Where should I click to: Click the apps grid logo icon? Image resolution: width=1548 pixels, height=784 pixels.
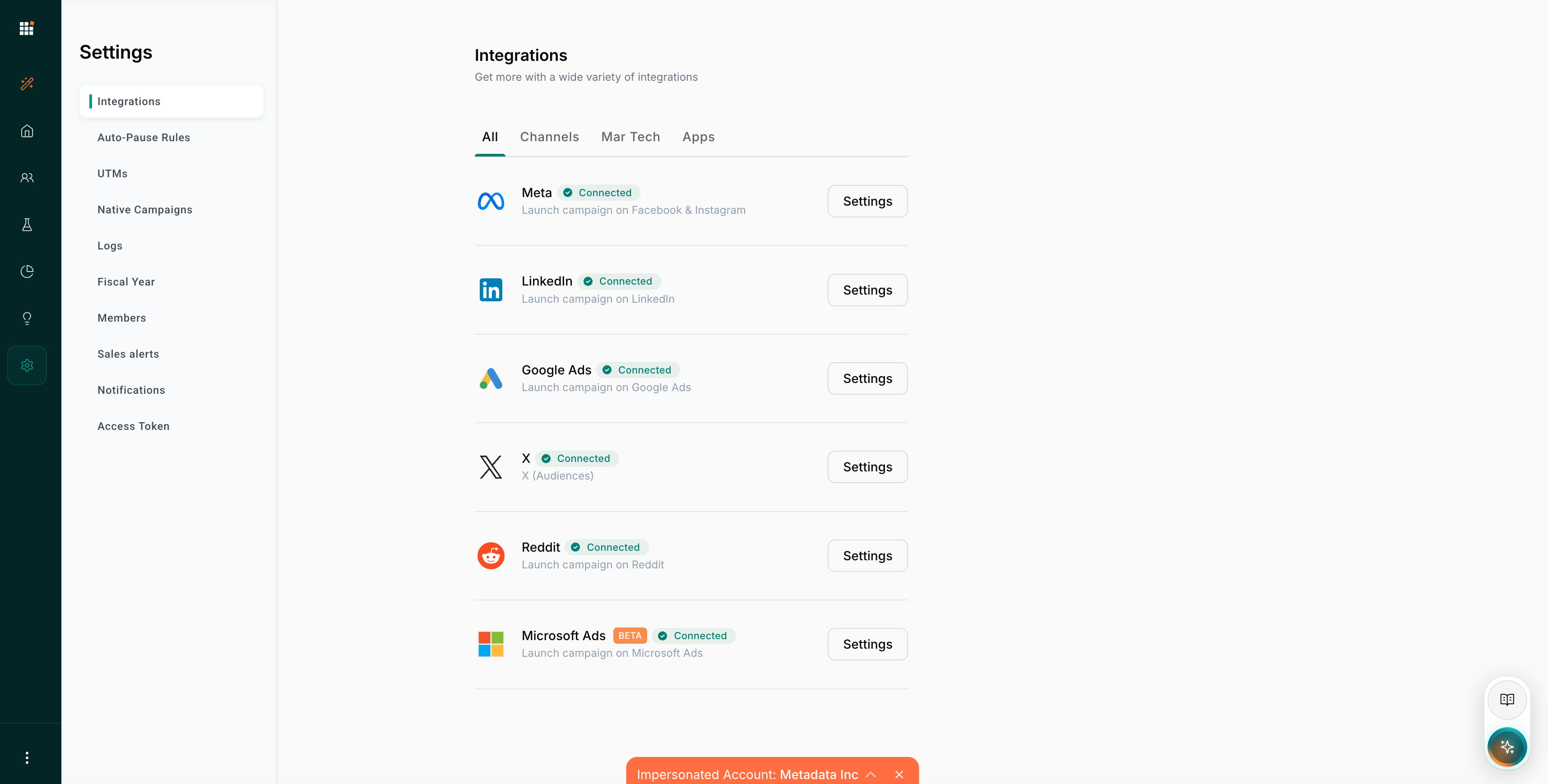click(27, 28)
